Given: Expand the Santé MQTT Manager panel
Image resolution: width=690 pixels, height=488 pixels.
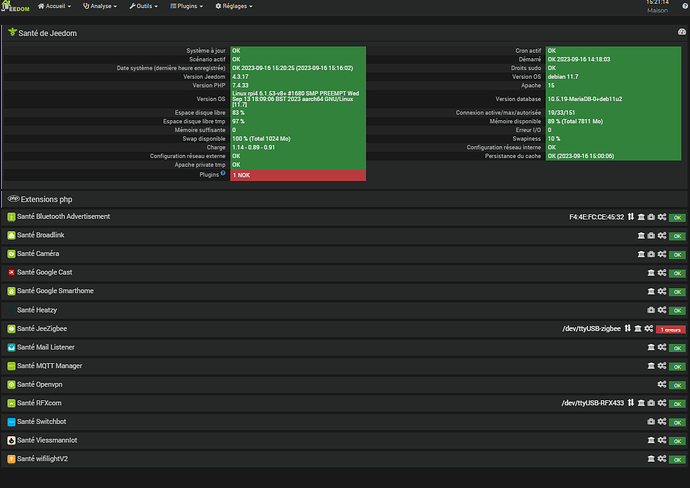Looking at the screenshot, I should (x=49, y=366).
